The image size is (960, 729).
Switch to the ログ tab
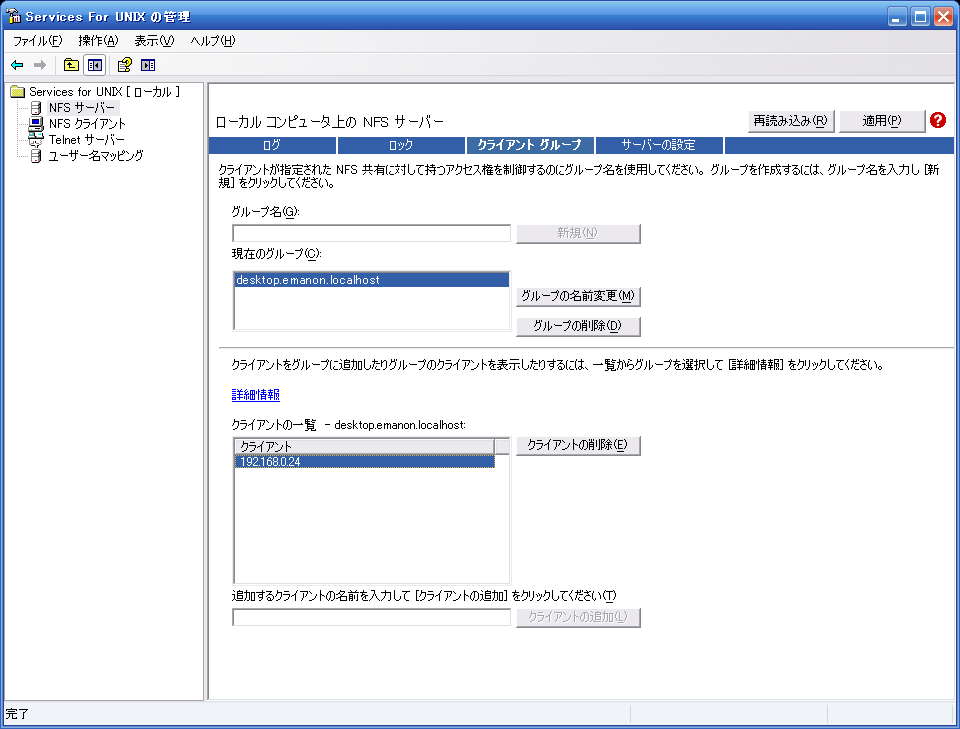[272, 145]
